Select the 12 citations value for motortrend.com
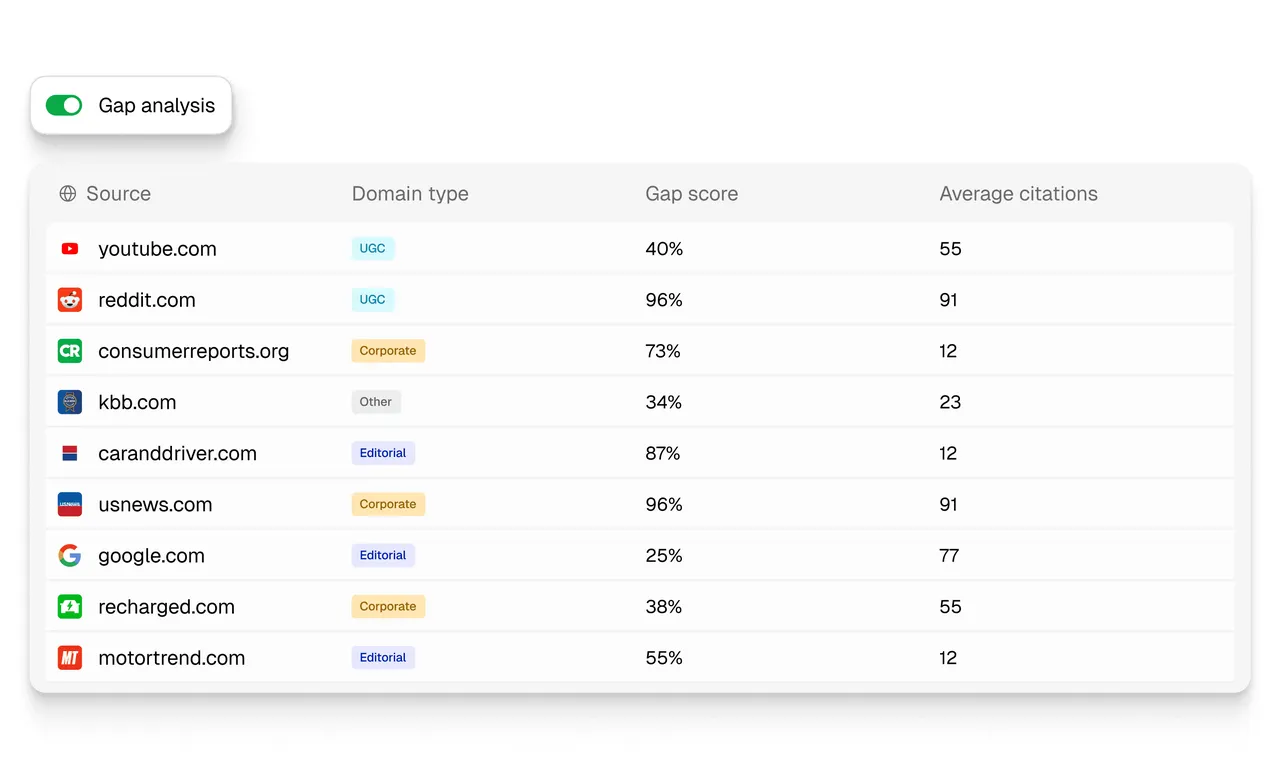The height and width of the screenshot is (768, 1280). (949, 658)
